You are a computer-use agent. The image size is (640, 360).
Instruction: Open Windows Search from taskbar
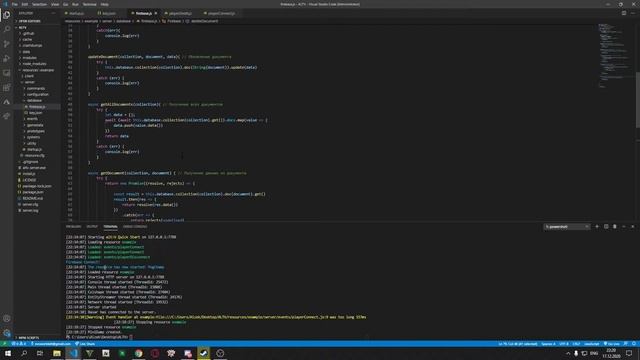coord(24,353)
